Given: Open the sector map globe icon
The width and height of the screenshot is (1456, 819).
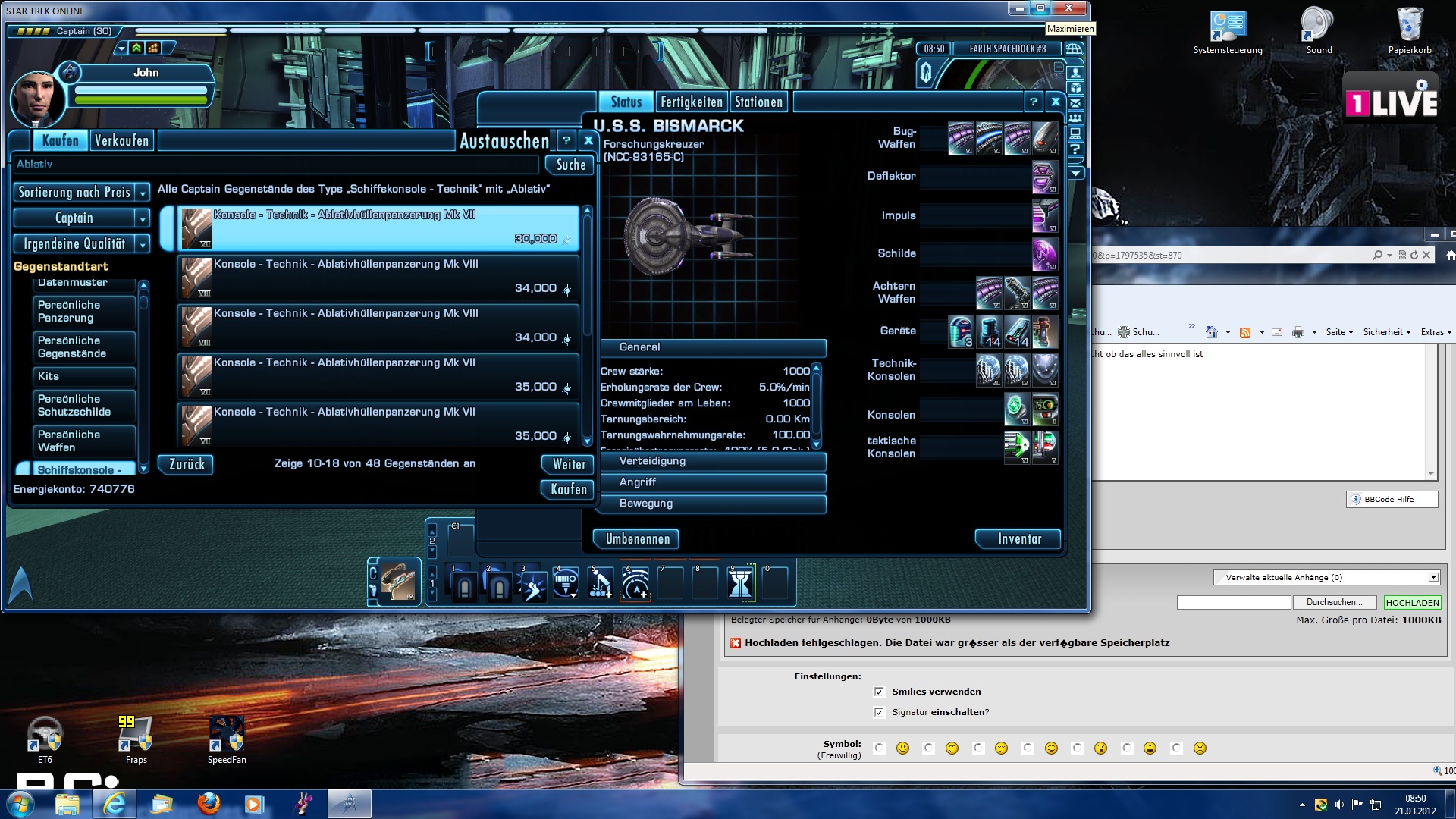Looking at the screenshot, I should pyautogui.click(x=1074, y=49).
